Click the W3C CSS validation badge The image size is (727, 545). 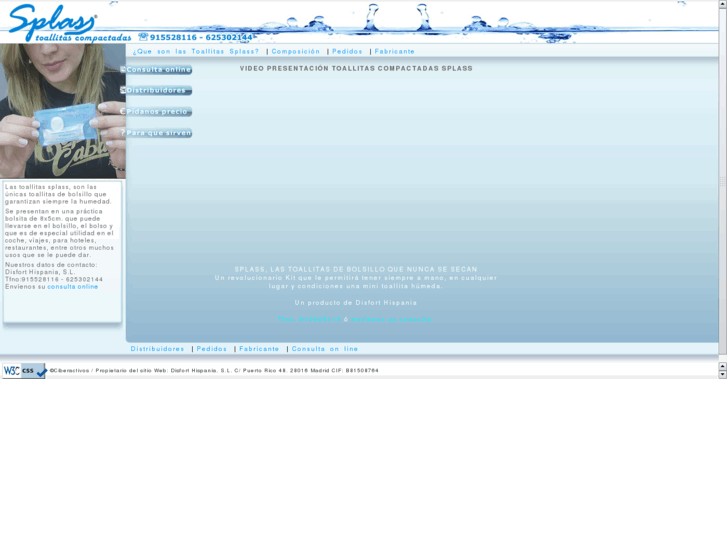(x=24, y=371)
